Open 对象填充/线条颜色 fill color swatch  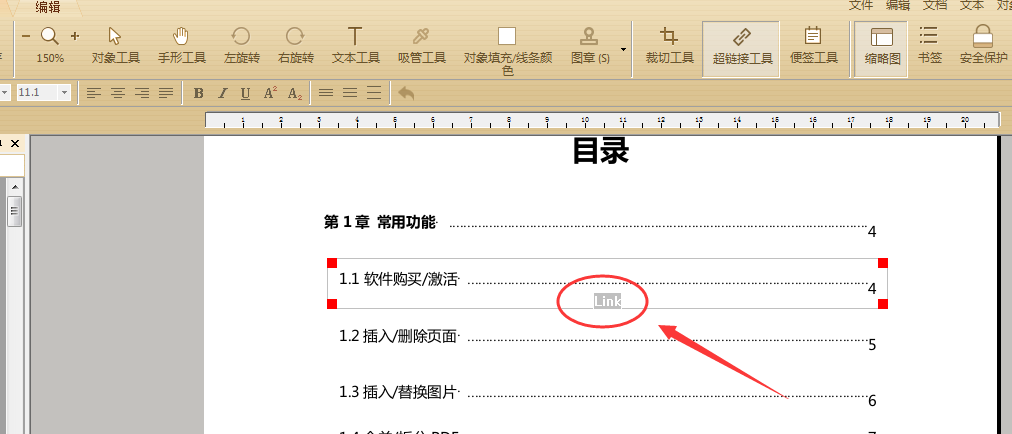point(507,36)
